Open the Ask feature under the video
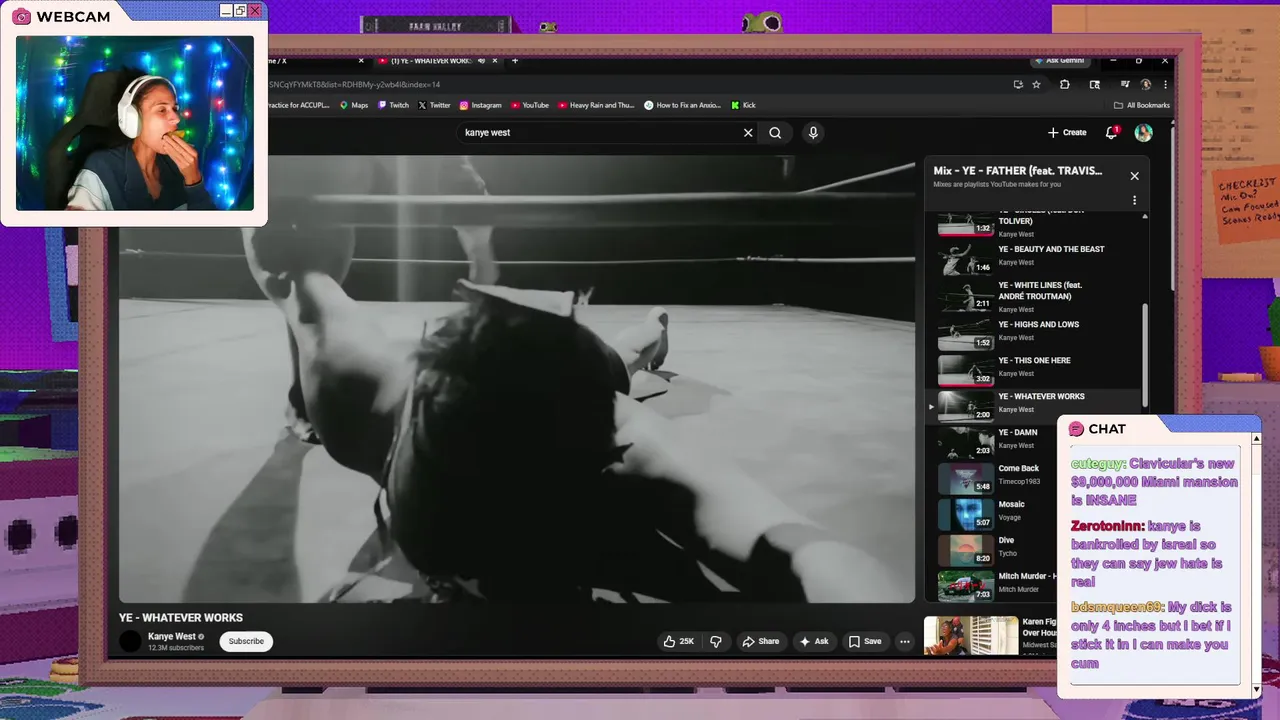This screenshot has height=720, width=1280. tap(814, 641)
